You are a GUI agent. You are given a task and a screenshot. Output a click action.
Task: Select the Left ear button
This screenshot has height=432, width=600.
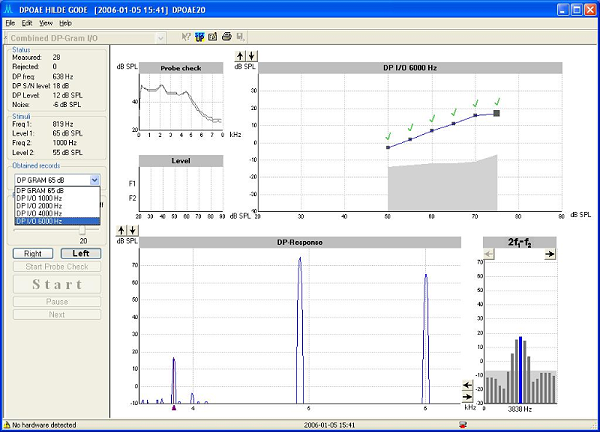[83, 254]
